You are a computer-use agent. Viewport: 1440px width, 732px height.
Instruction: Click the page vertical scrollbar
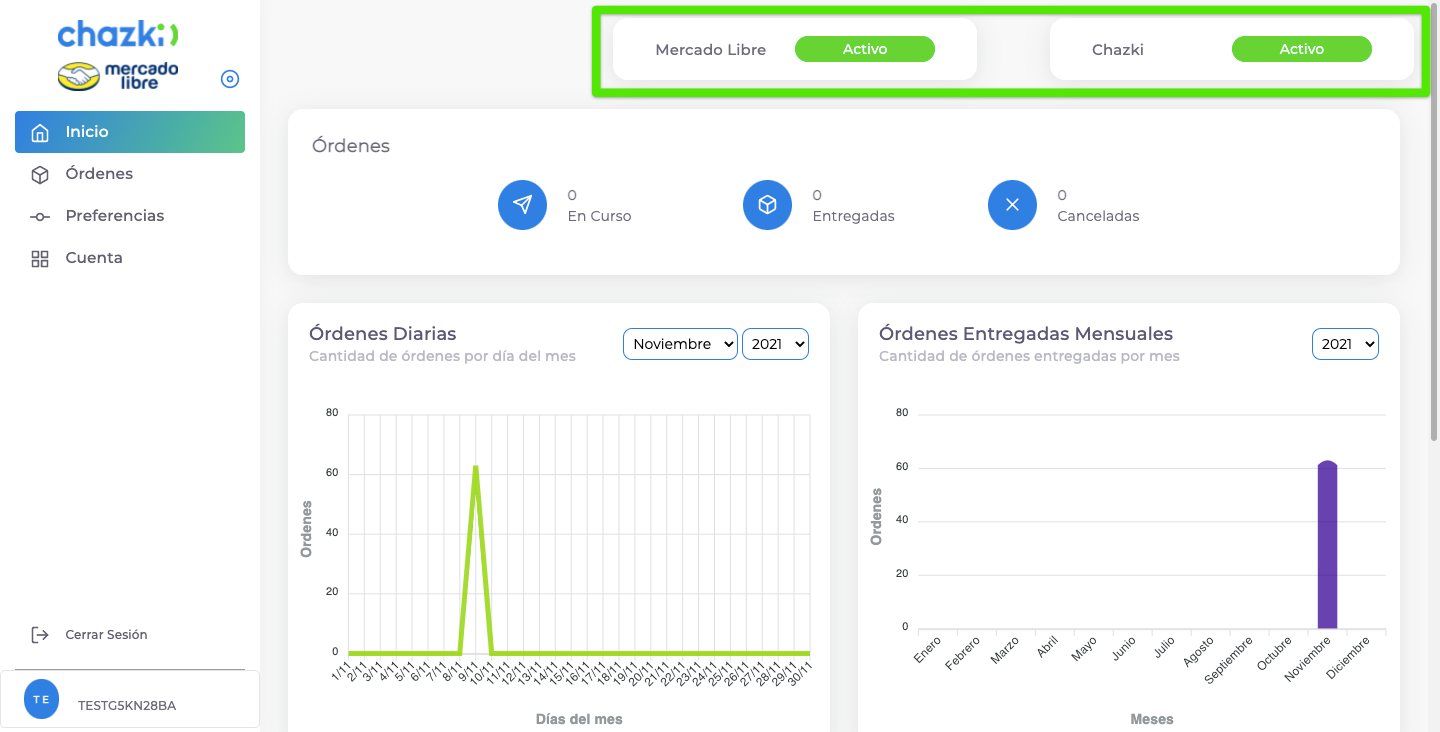[1434, 220]
